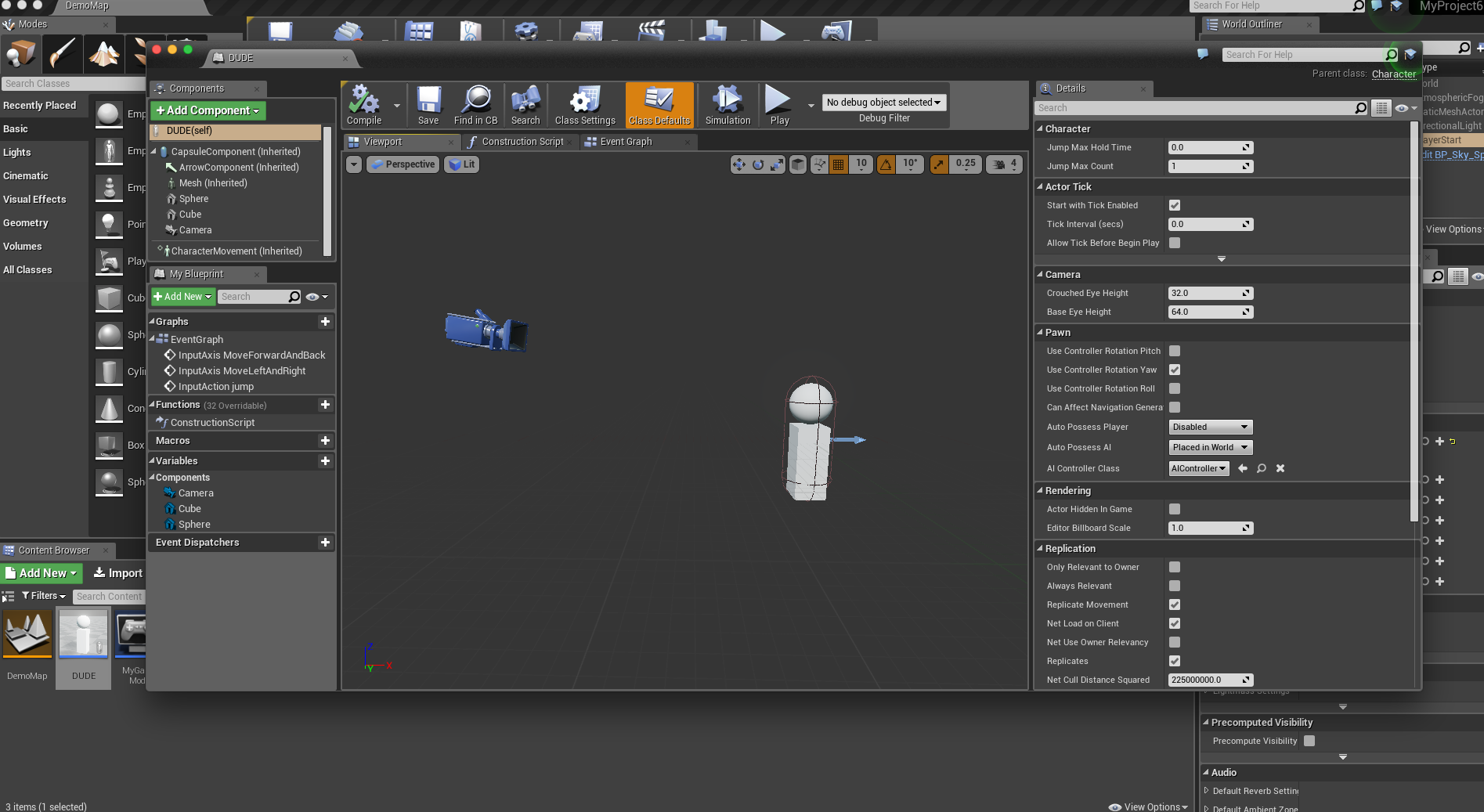Uncheck Start with Tick Enabled
Screen dimensions: 1484x812
1175,205
